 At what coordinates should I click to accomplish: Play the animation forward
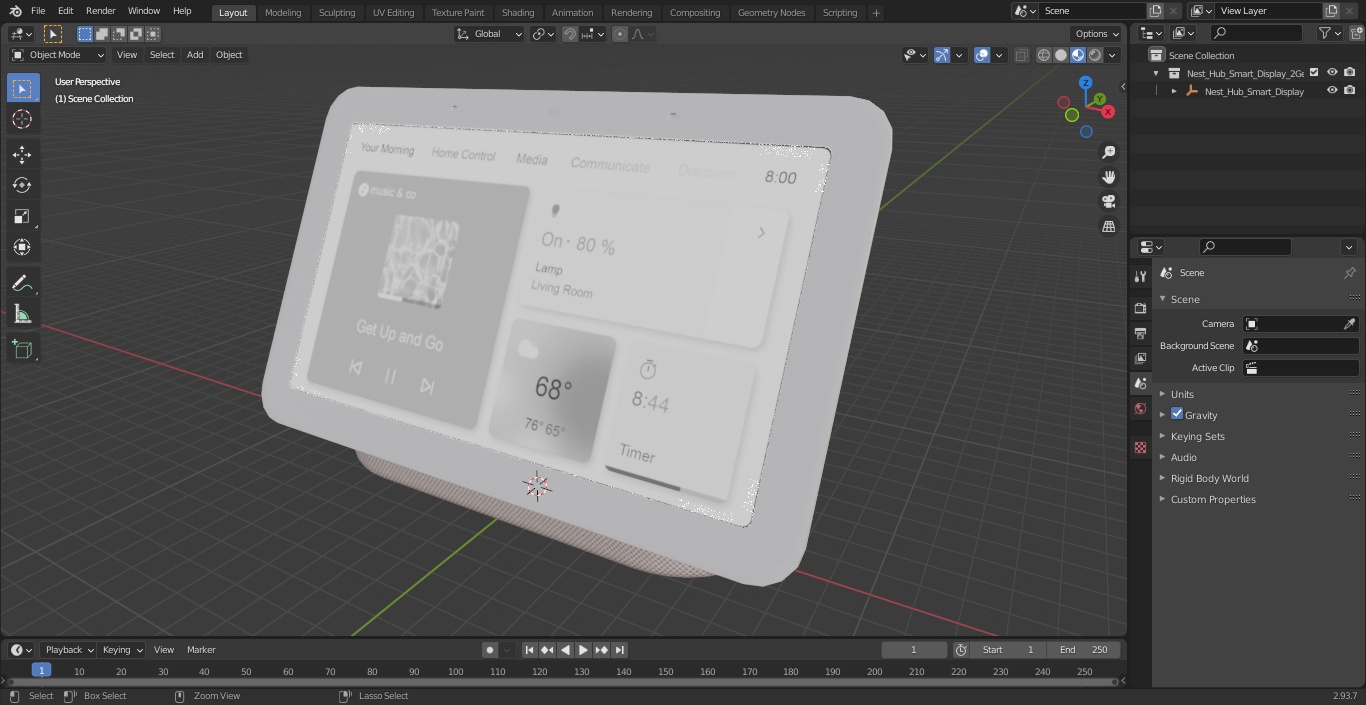(x=583, y=650)
